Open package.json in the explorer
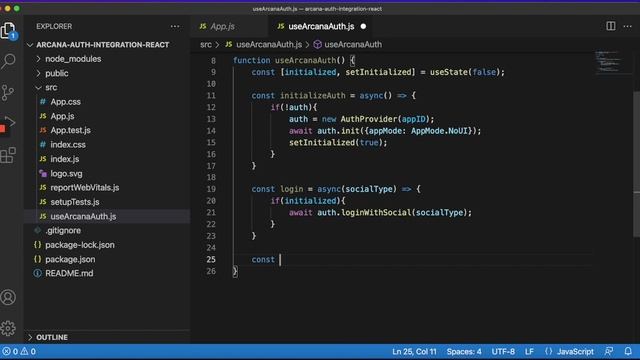 pos(70,259)
